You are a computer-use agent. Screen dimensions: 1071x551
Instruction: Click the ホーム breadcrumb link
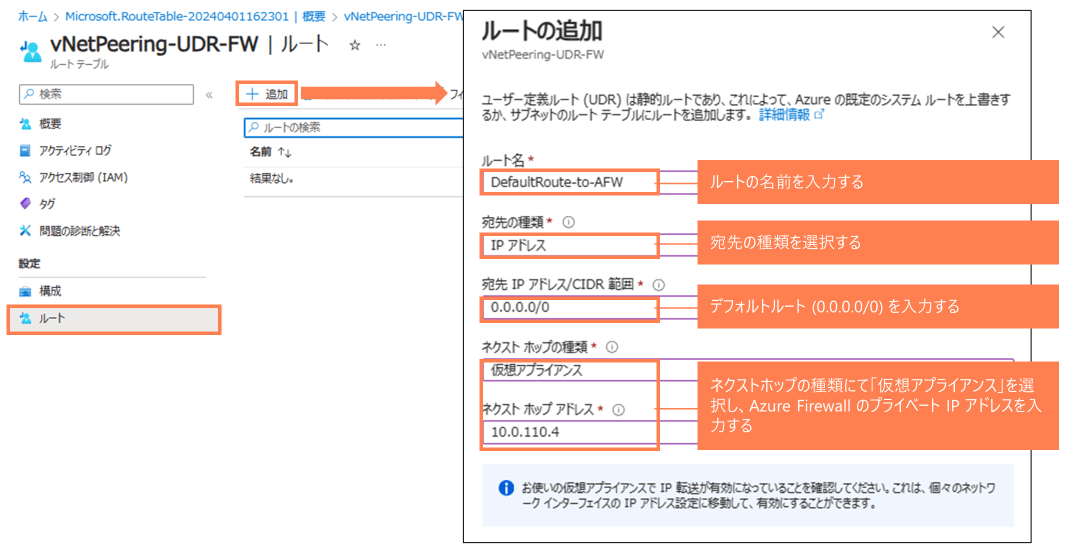(x=33, y=16)
